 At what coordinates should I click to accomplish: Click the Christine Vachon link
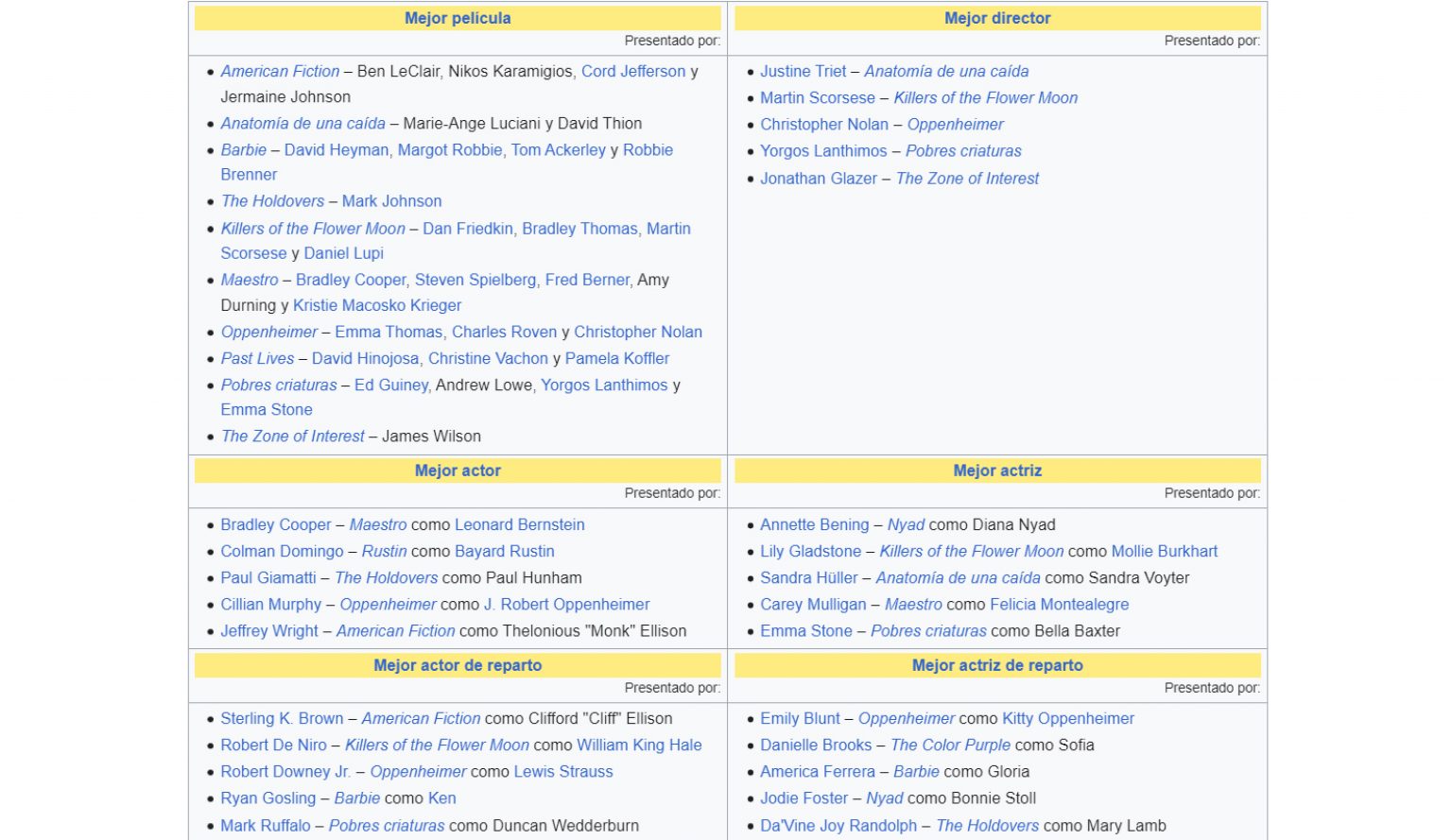(x=488, y=358)
